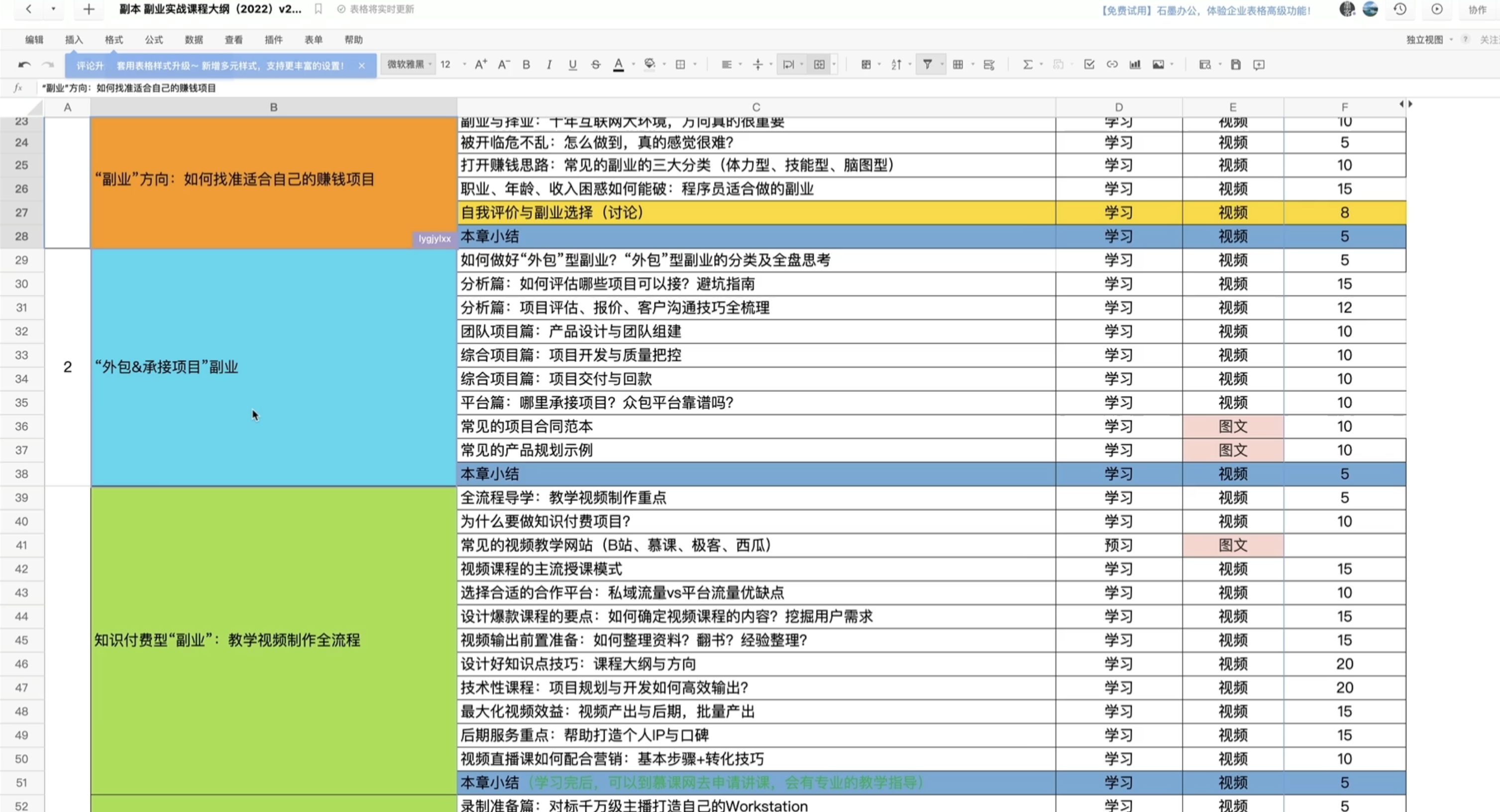The width and height of the screenshot is (1500, 812).
Task: Open the 插入 menu
Action: tap(74, 40)
